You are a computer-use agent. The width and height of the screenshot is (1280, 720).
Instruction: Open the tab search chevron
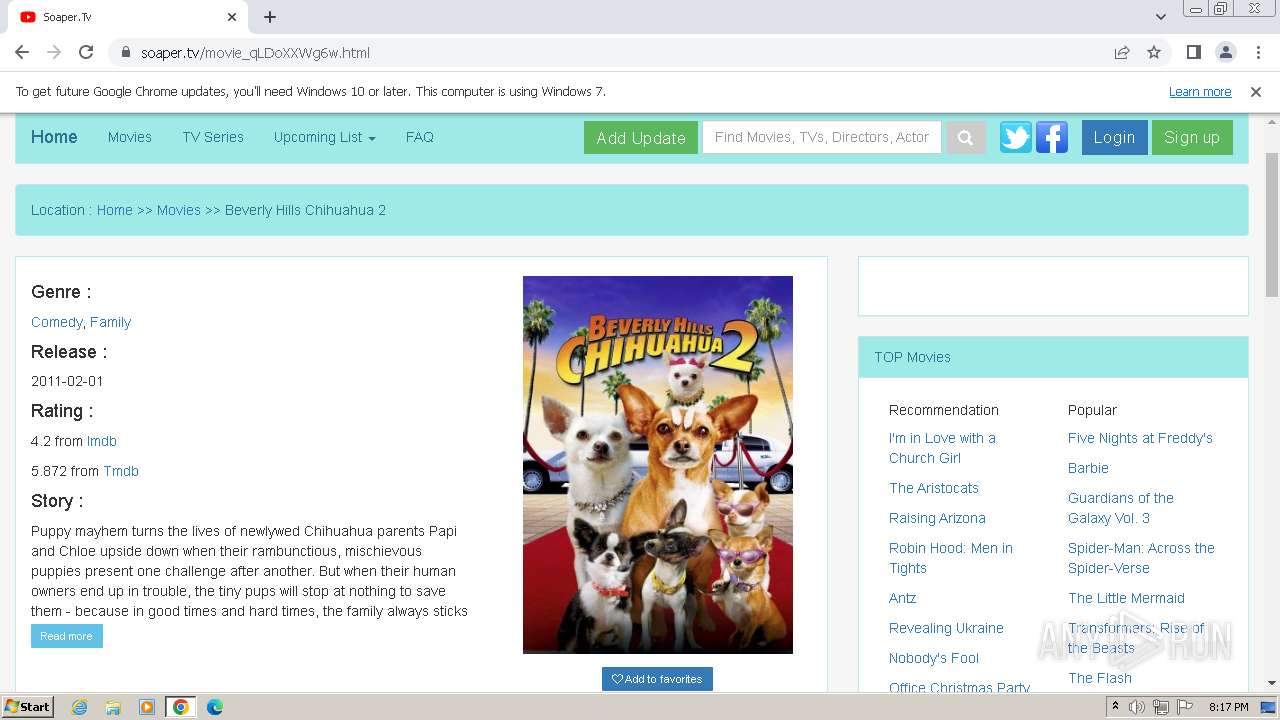point(1161,17)
